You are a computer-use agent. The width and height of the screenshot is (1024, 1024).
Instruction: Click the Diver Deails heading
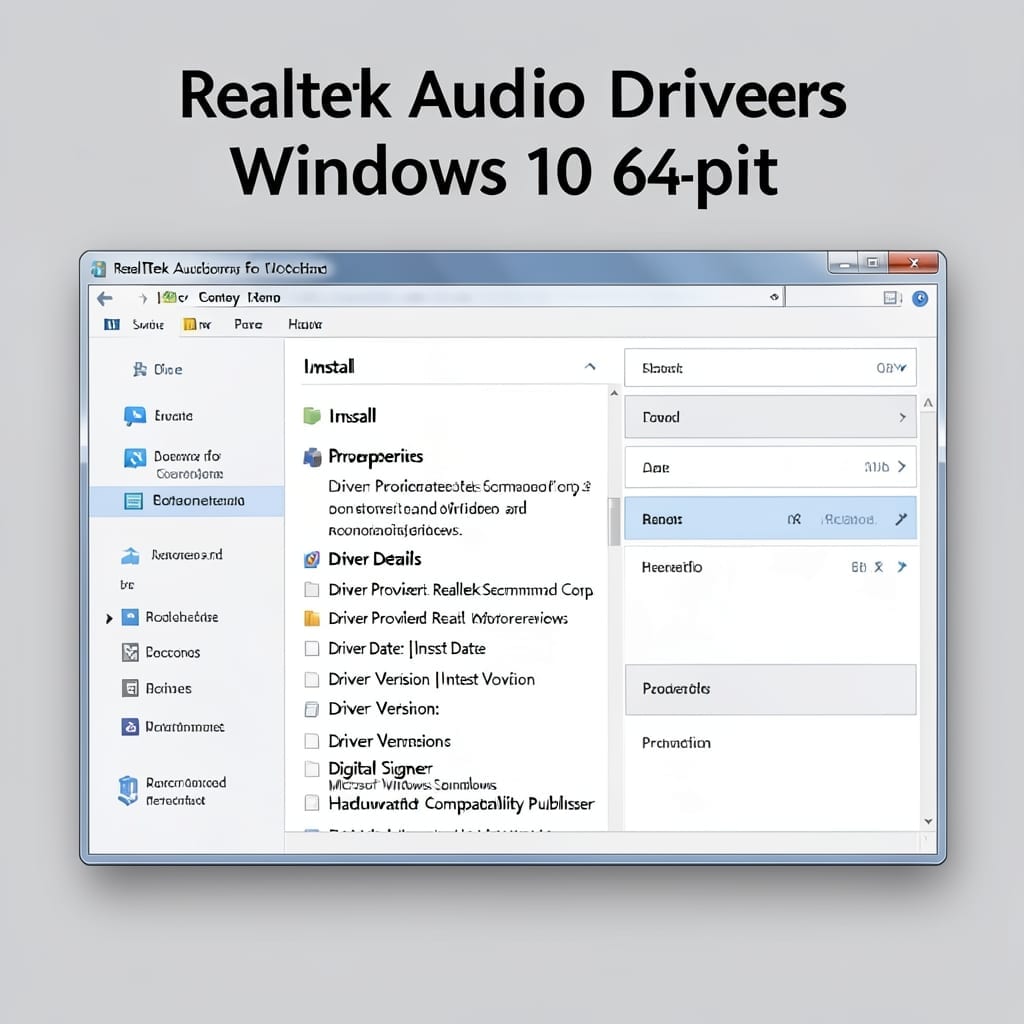coord(374,559)
